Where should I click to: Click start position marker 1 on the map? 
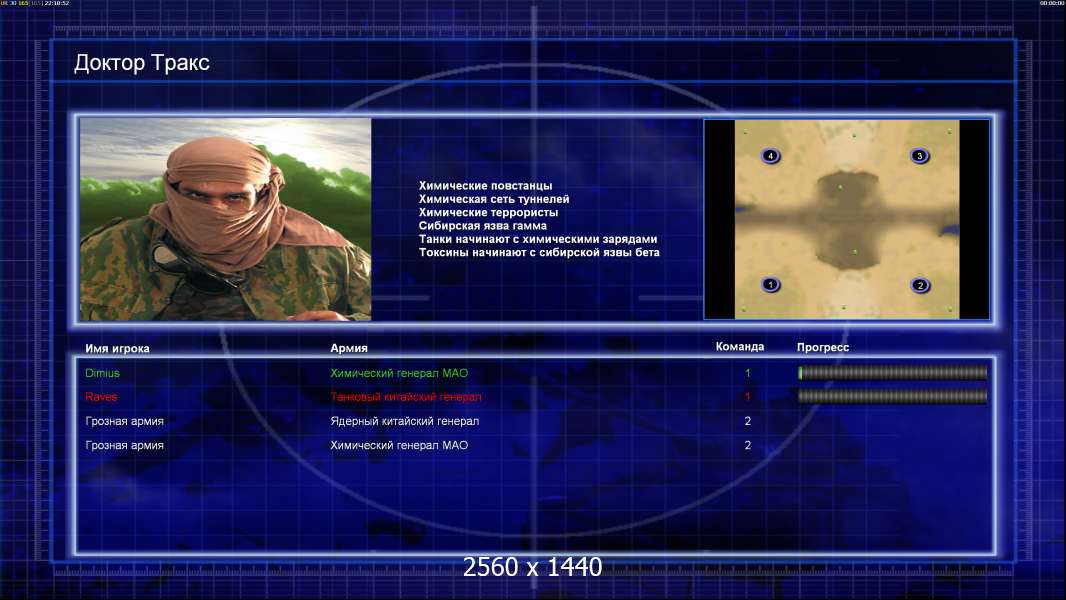pyautogui.click(x=770, y=285)
